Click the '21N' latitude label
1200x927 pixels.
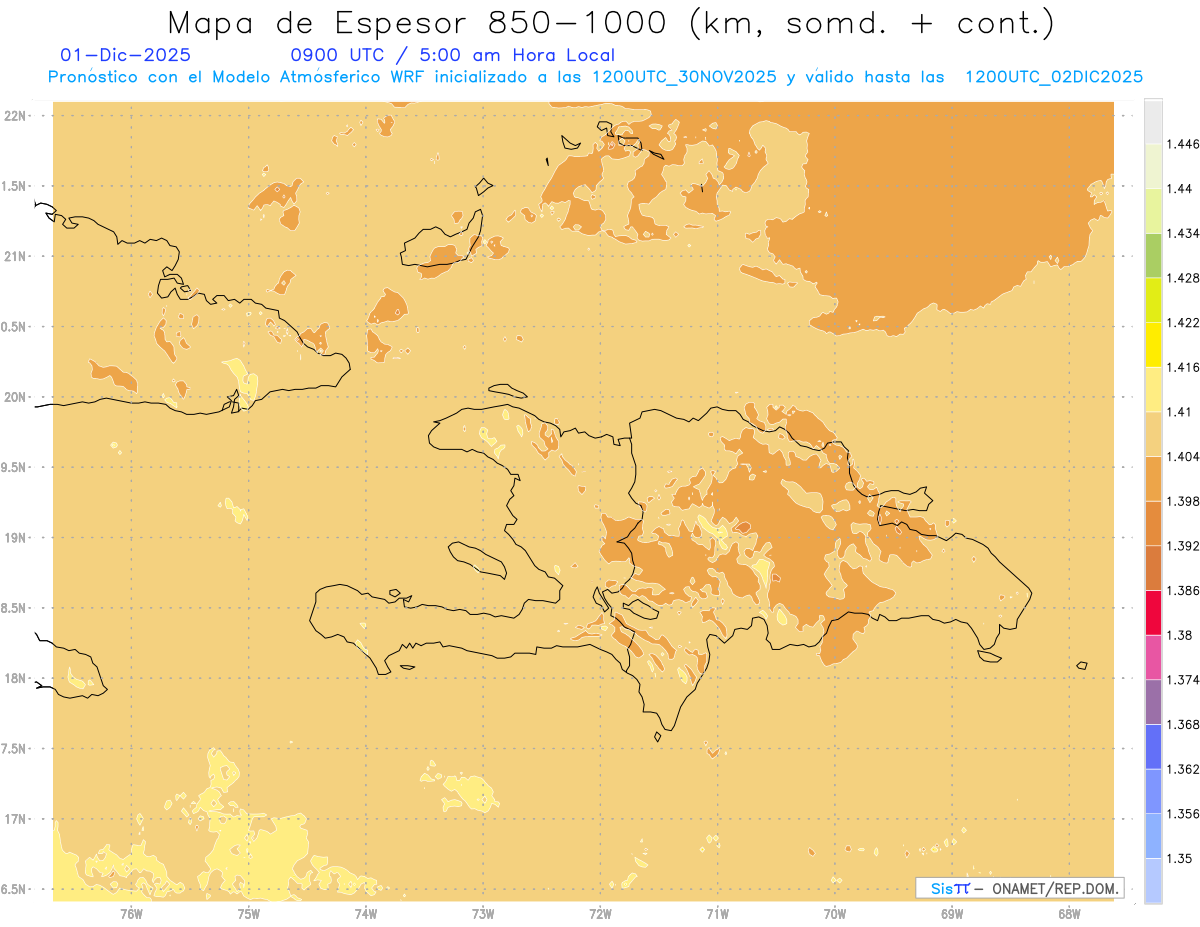point(16,257)
